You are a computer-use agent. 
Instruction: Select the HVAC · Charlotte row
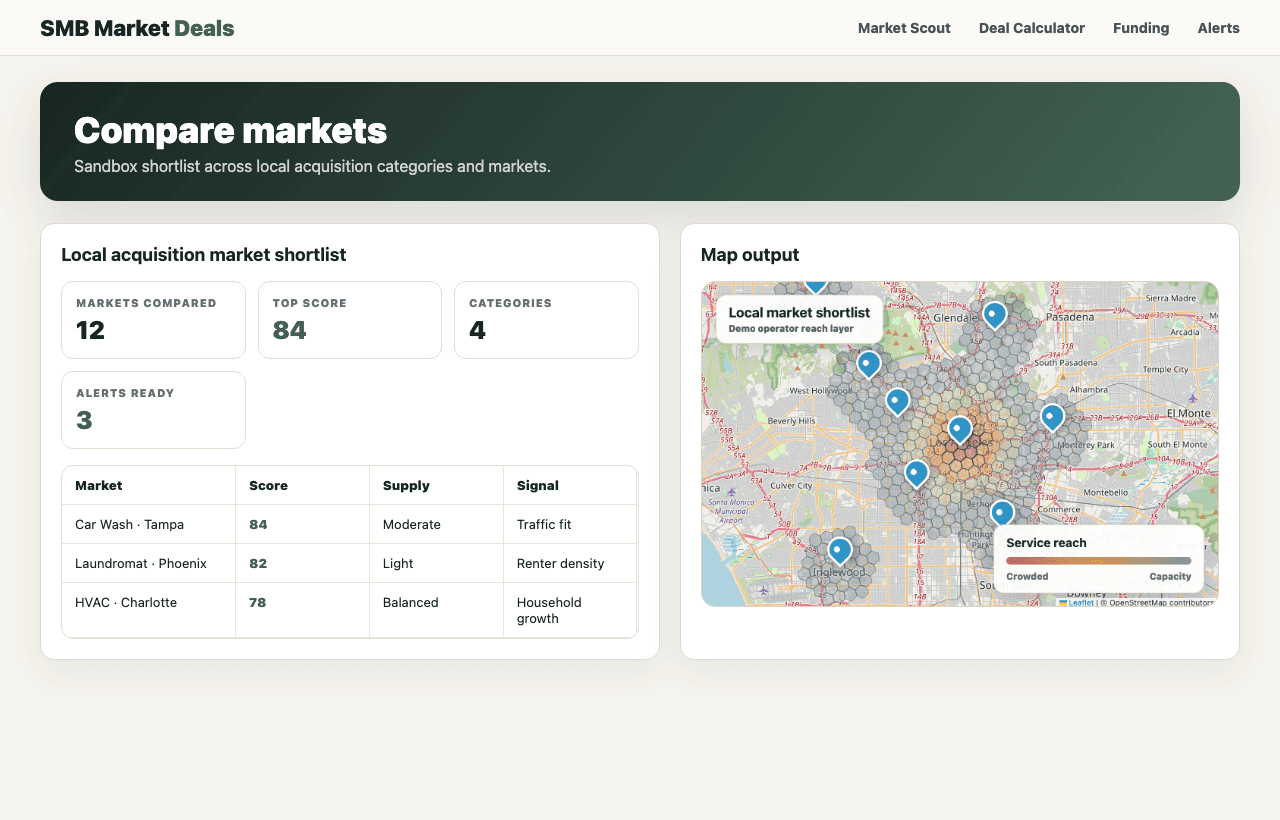tap(349, 610)
